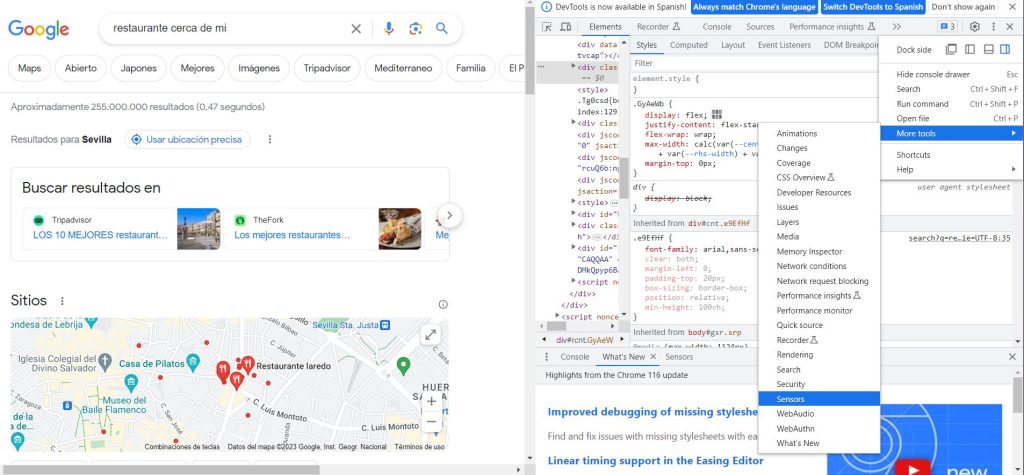The image size is (1024, 475).
Task: Open 'Linear timing support in the Easing Editor' link
Action: coord(656,461)
